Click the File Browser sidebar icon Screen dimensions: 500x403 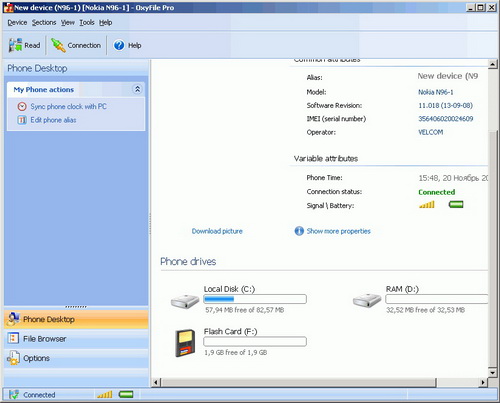13,338
